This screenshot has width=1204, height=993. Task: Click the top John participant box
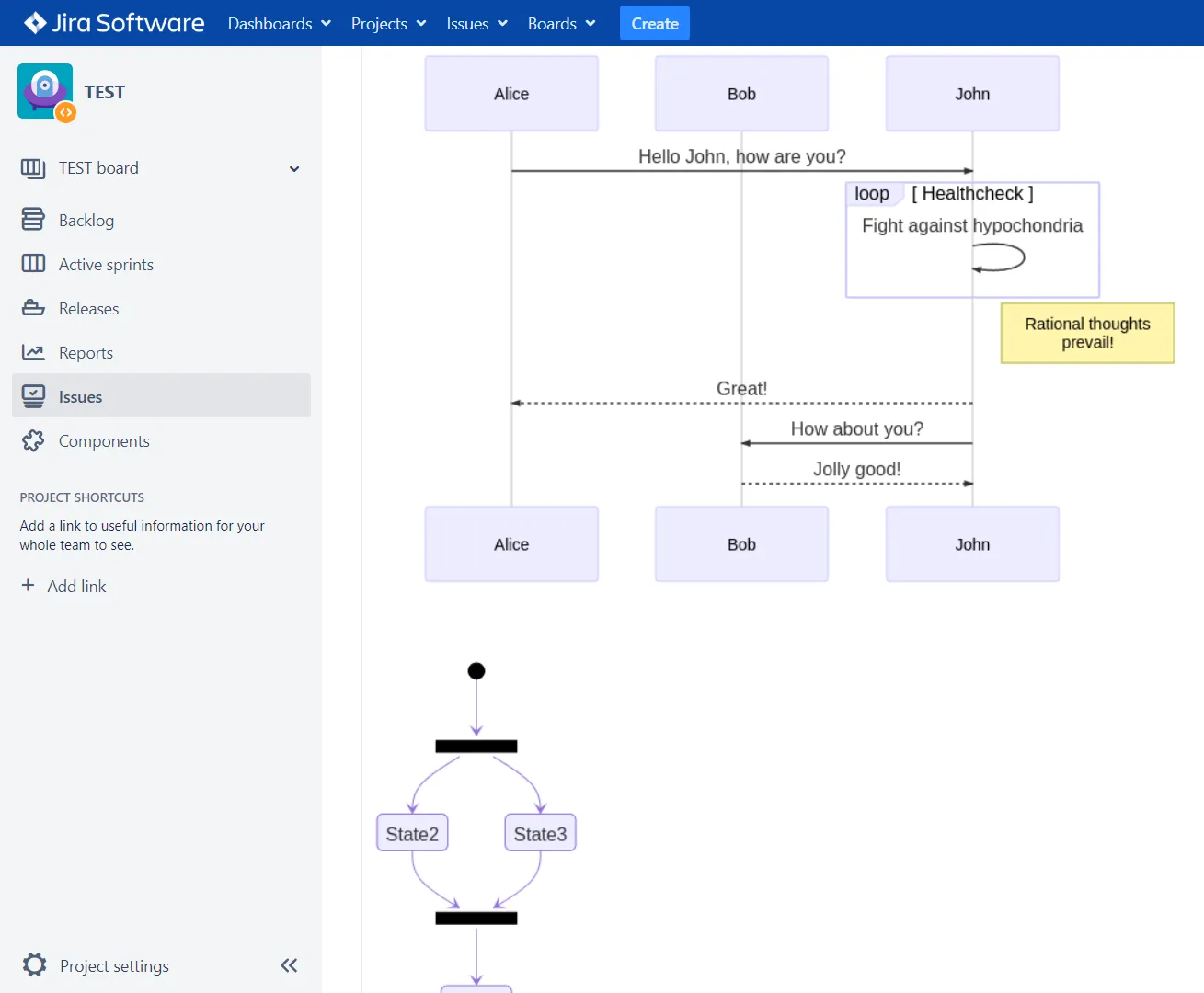(972, 94)
